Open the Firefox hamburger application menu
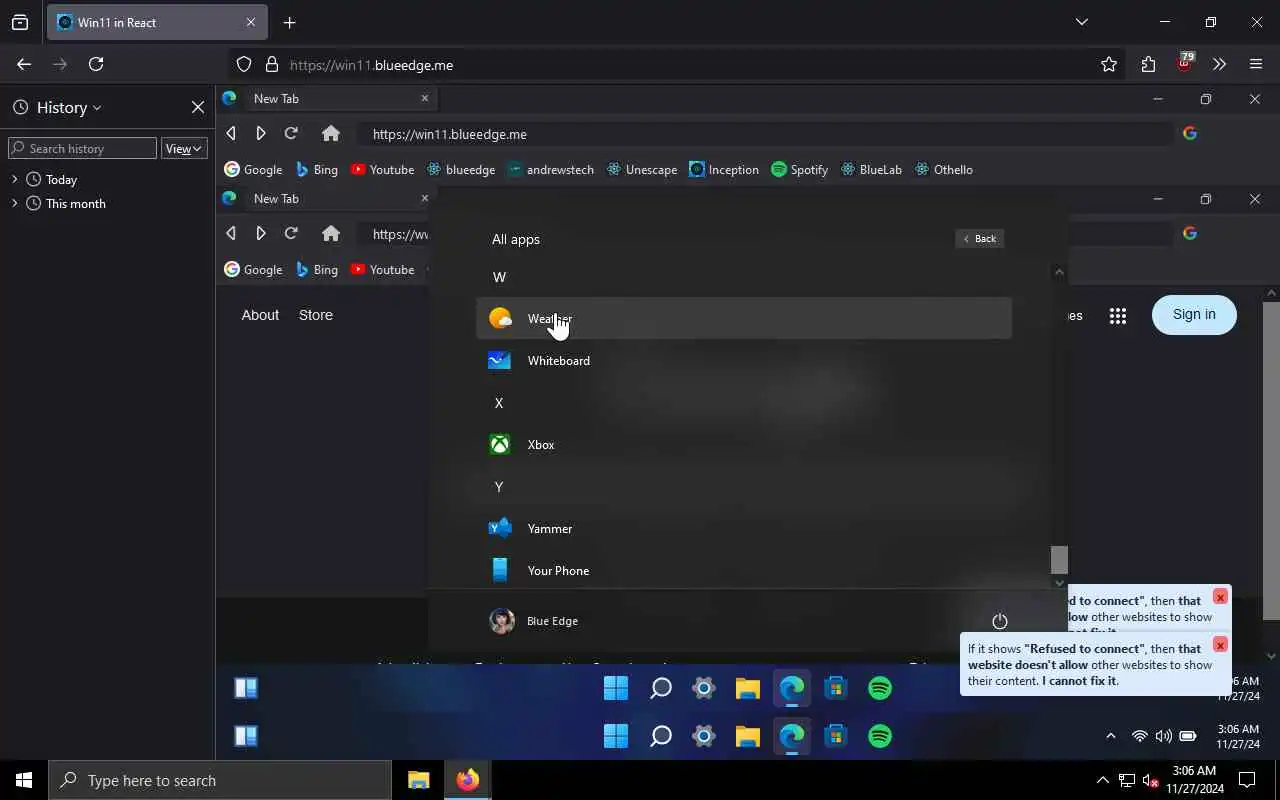Viewport: 1280px width, 800px height. (1256, 64)
